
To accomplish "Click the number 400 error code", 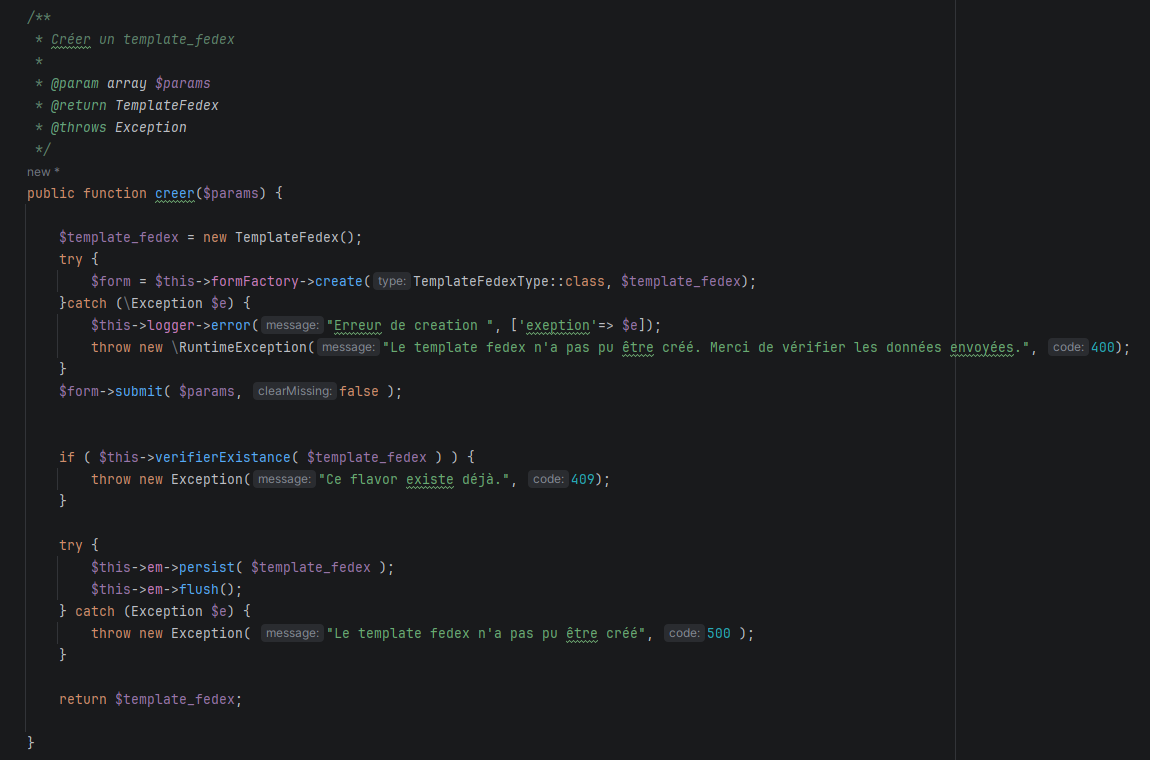I will (x=1103, y=347).
